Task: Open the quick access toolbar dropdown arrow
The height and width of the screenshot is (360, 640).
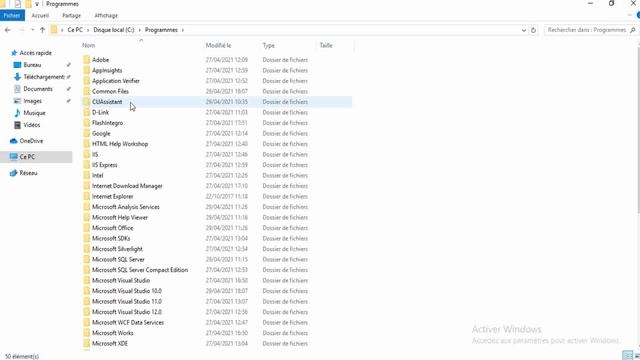Action: (37, 4)
